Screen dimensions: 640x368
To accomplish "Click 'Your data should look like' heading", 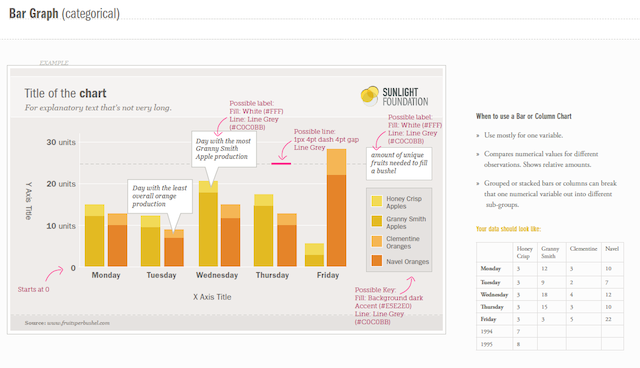I will coord(508,229).
